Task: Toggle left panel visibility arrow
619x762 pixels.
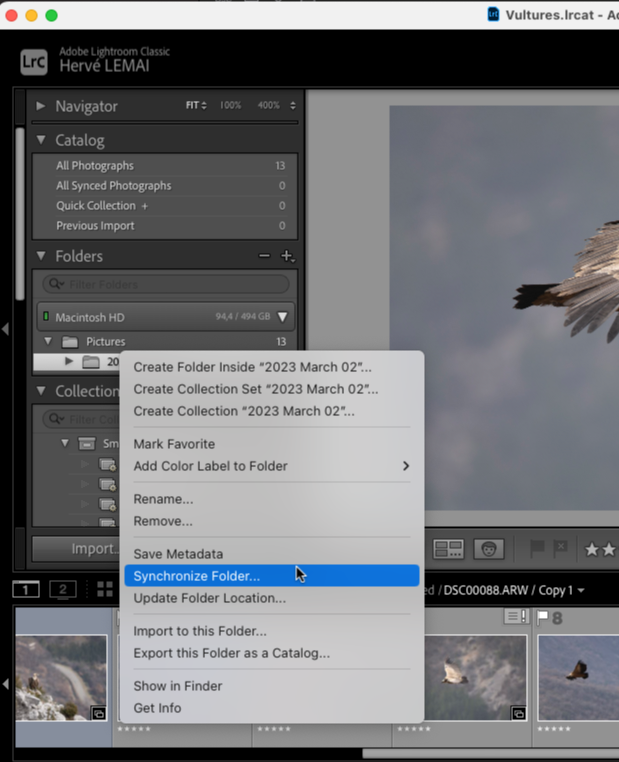Action: pos(6,328)
